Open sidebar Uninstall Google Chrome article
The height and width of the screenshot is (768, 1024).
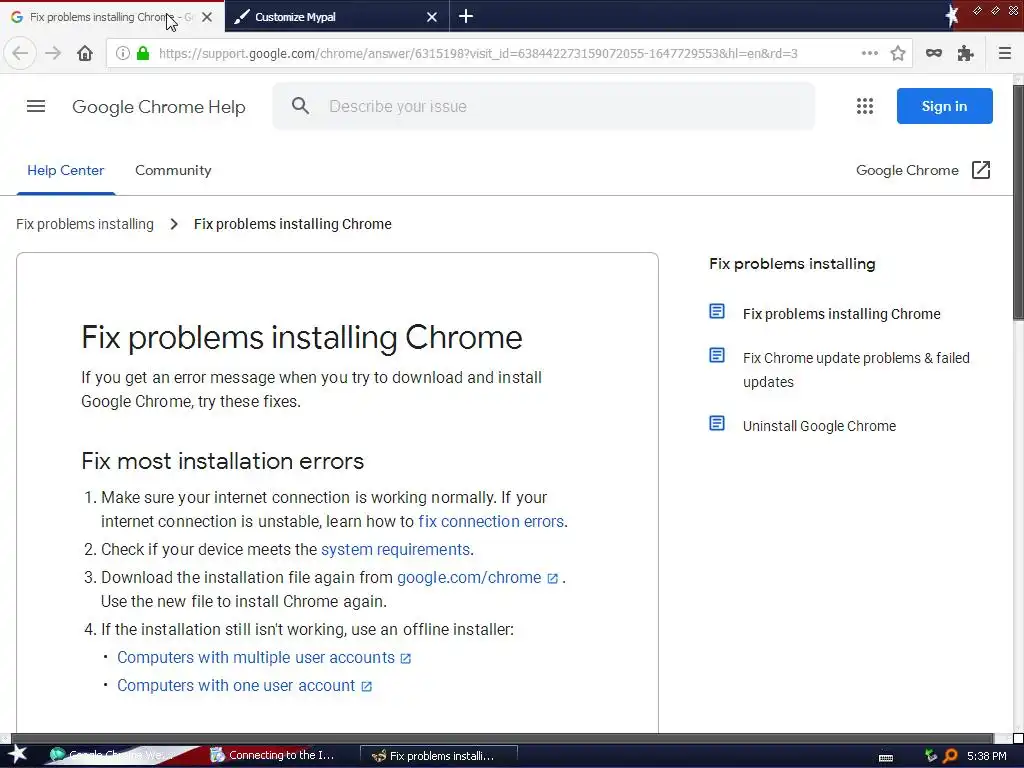(x=819, y=426)
